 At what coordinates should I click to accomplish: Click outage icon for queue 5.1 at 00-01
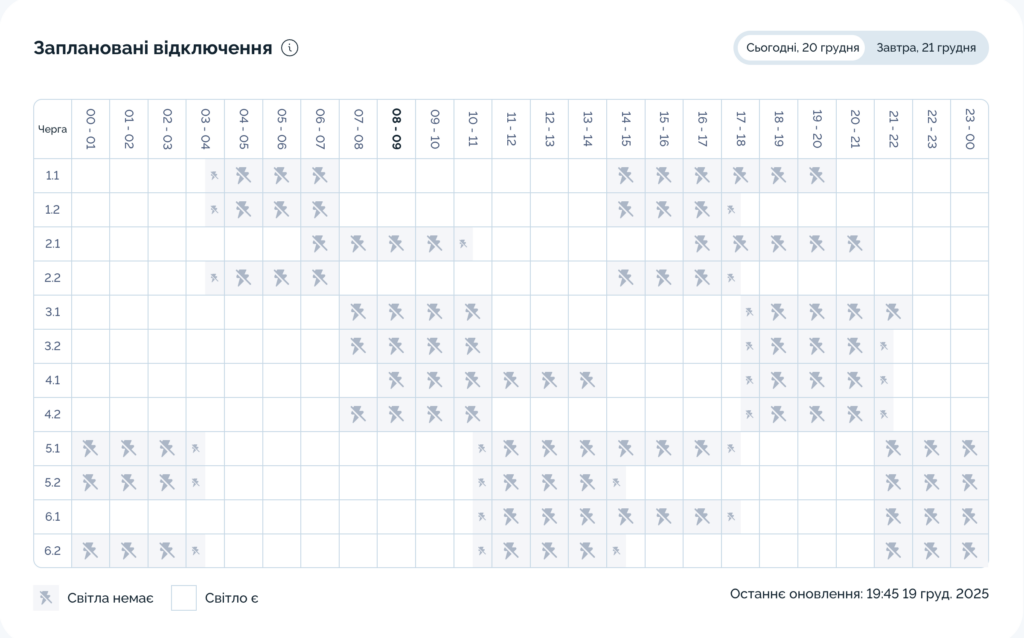90,449
